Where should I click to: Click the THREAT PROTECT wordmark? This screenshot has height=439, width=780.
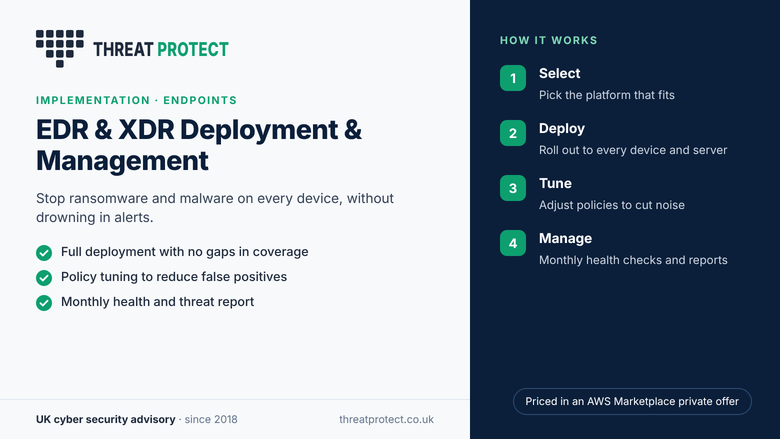click(x=161, y=49)
